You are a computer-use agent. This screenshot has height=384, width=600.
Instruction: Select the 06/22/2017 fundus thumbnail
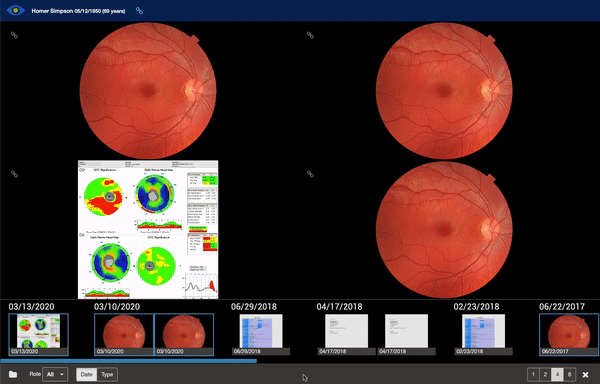[569, 335]
